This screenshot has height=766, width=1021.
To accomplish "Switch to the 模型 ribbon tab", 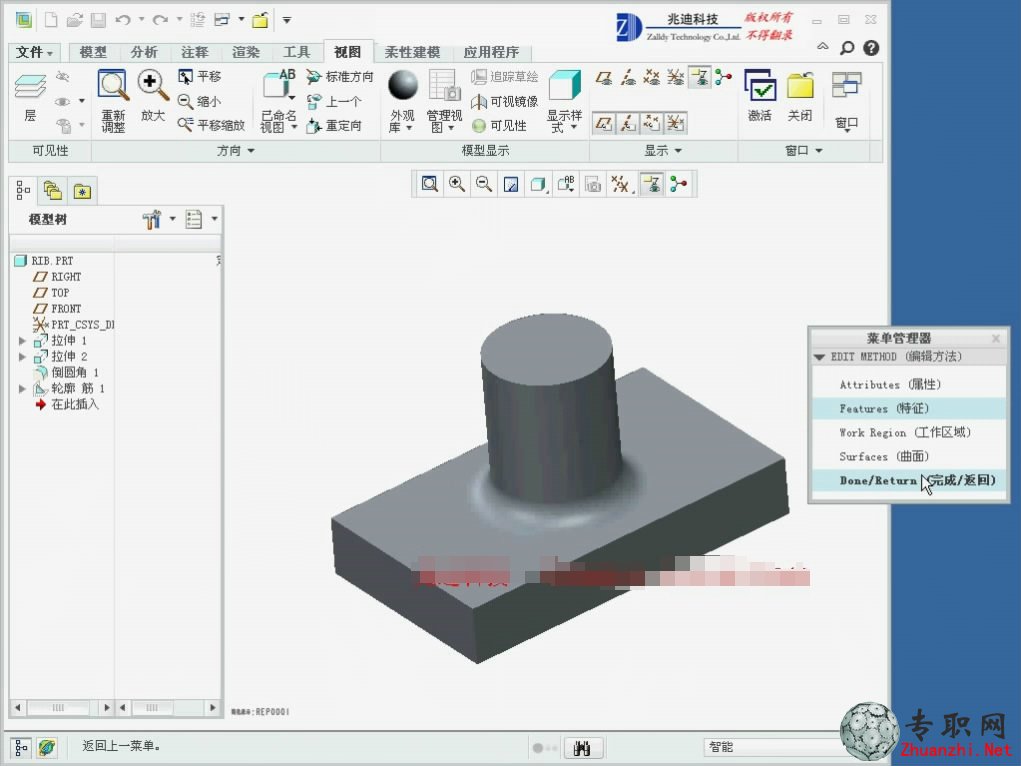I will [93, 52].
